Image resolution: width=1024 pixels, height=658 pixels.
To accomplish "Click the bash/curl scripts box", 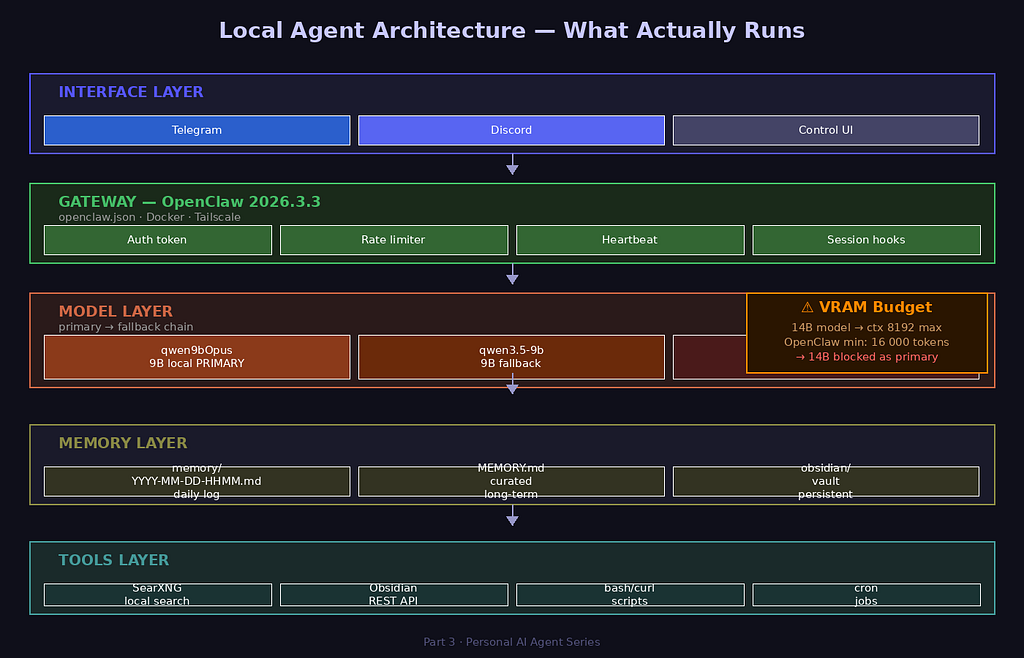I will click(x=630, y=595).
